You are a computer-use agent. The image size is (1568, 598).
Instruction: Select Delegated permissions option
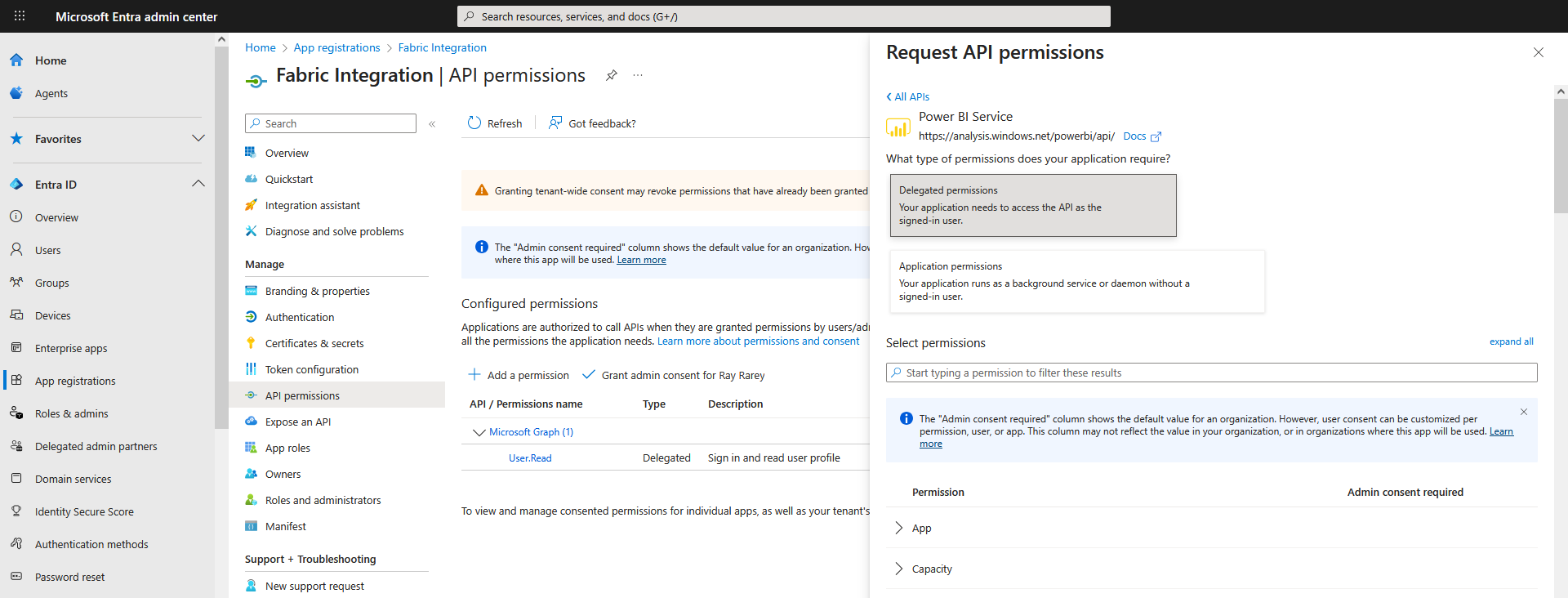click(1032, 205)
